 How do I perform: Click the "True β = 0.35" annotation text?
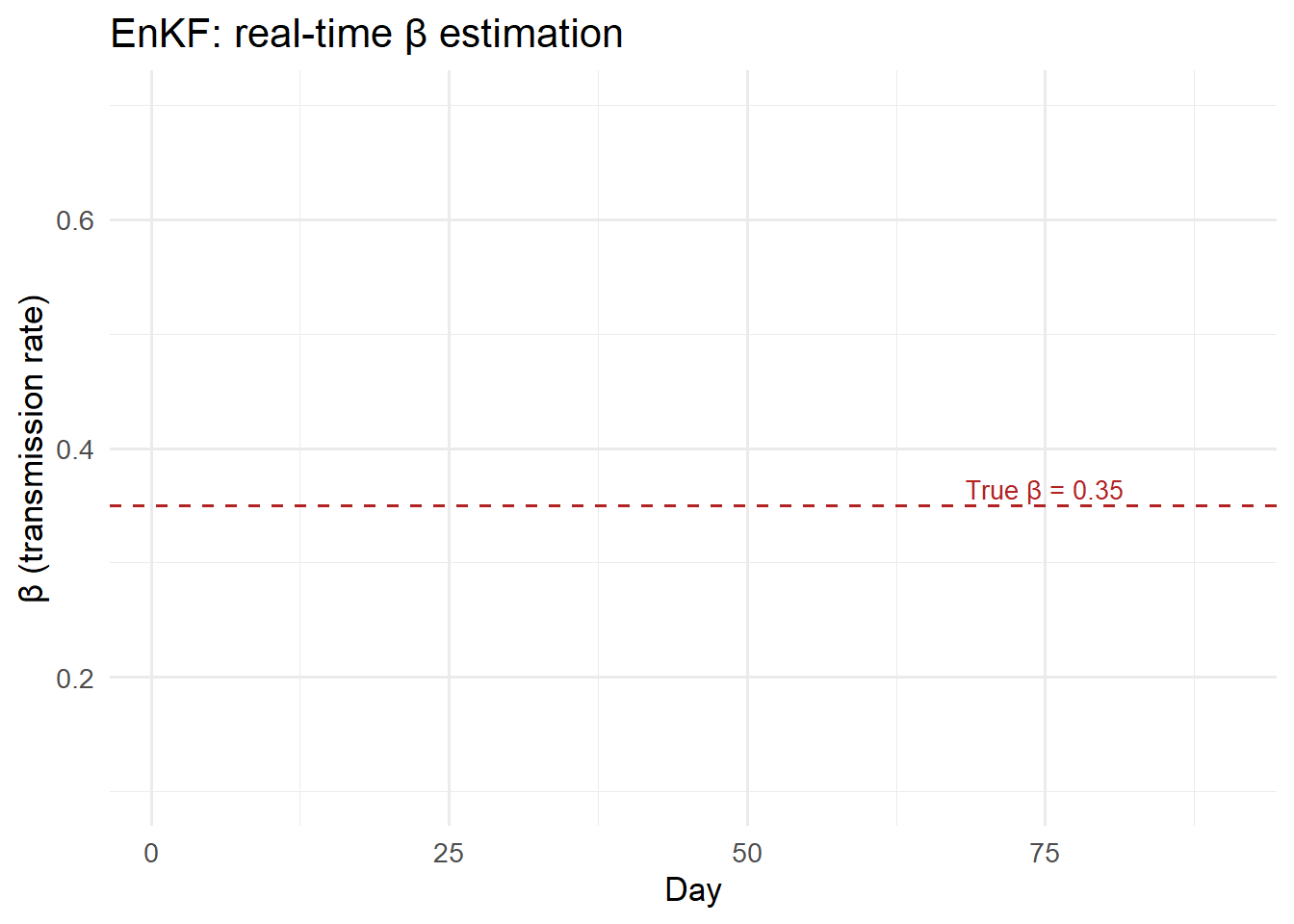pos(1045,490)
